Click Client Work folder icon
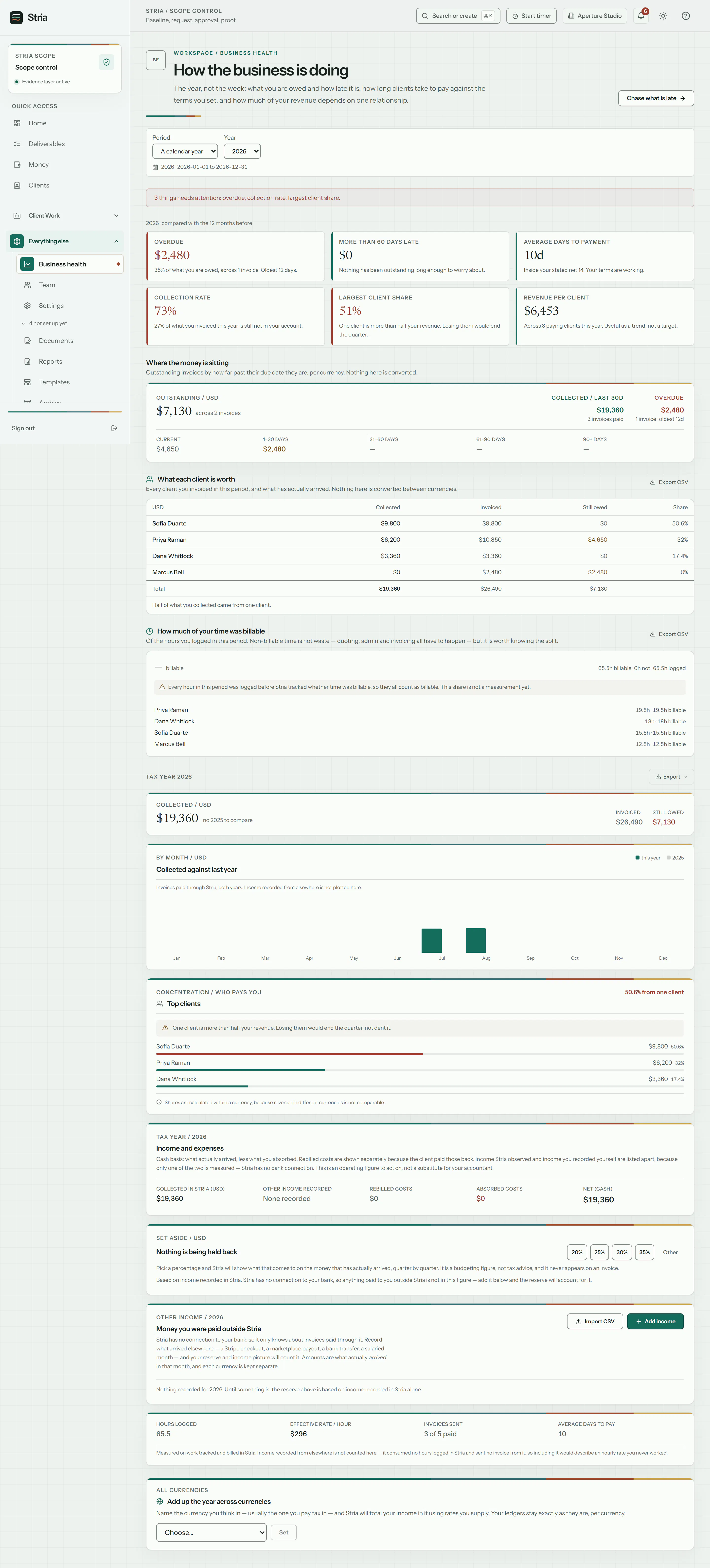 (17, 215)
